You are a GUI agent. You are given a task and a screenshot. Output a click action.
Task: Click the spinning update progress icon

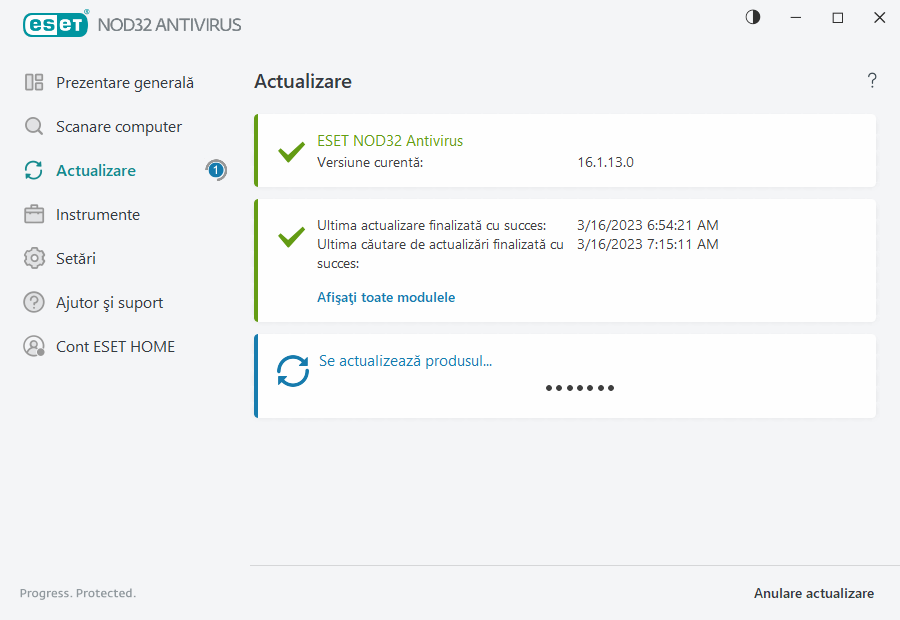coord(292,370)
